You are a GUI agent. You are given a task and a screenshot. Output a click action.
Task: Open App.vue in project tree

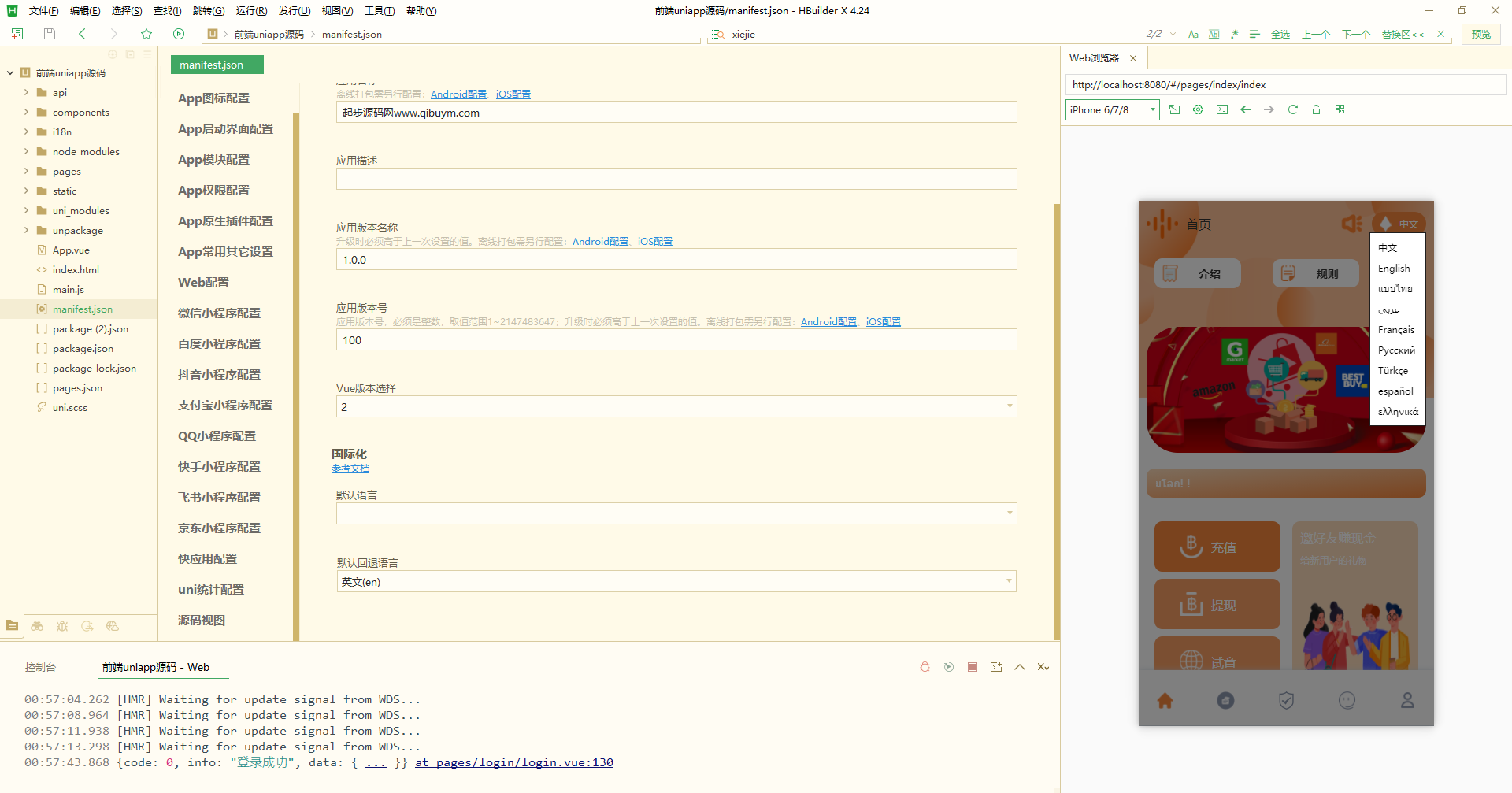point(71,250)
